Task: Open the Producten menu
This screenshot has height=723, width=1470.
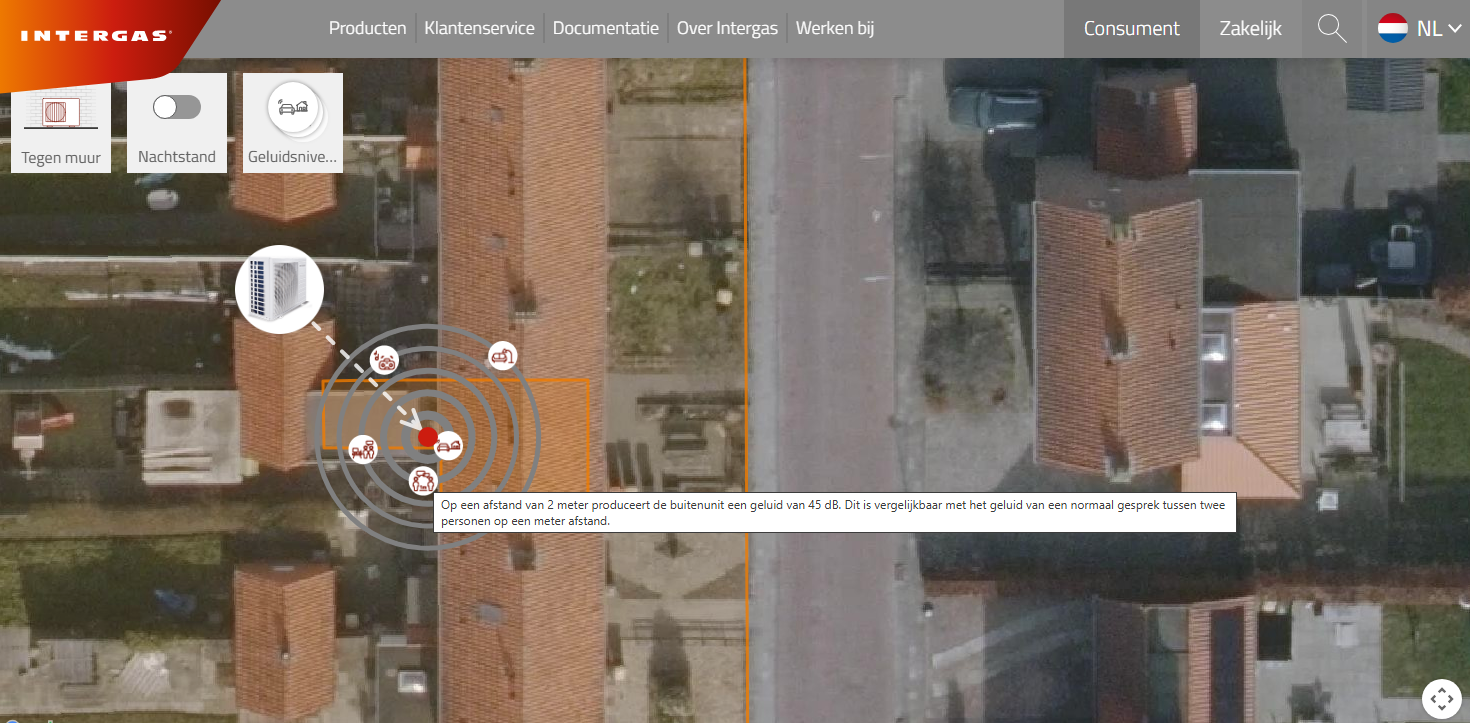Action: pyautogui.click(x=367, y=28)
